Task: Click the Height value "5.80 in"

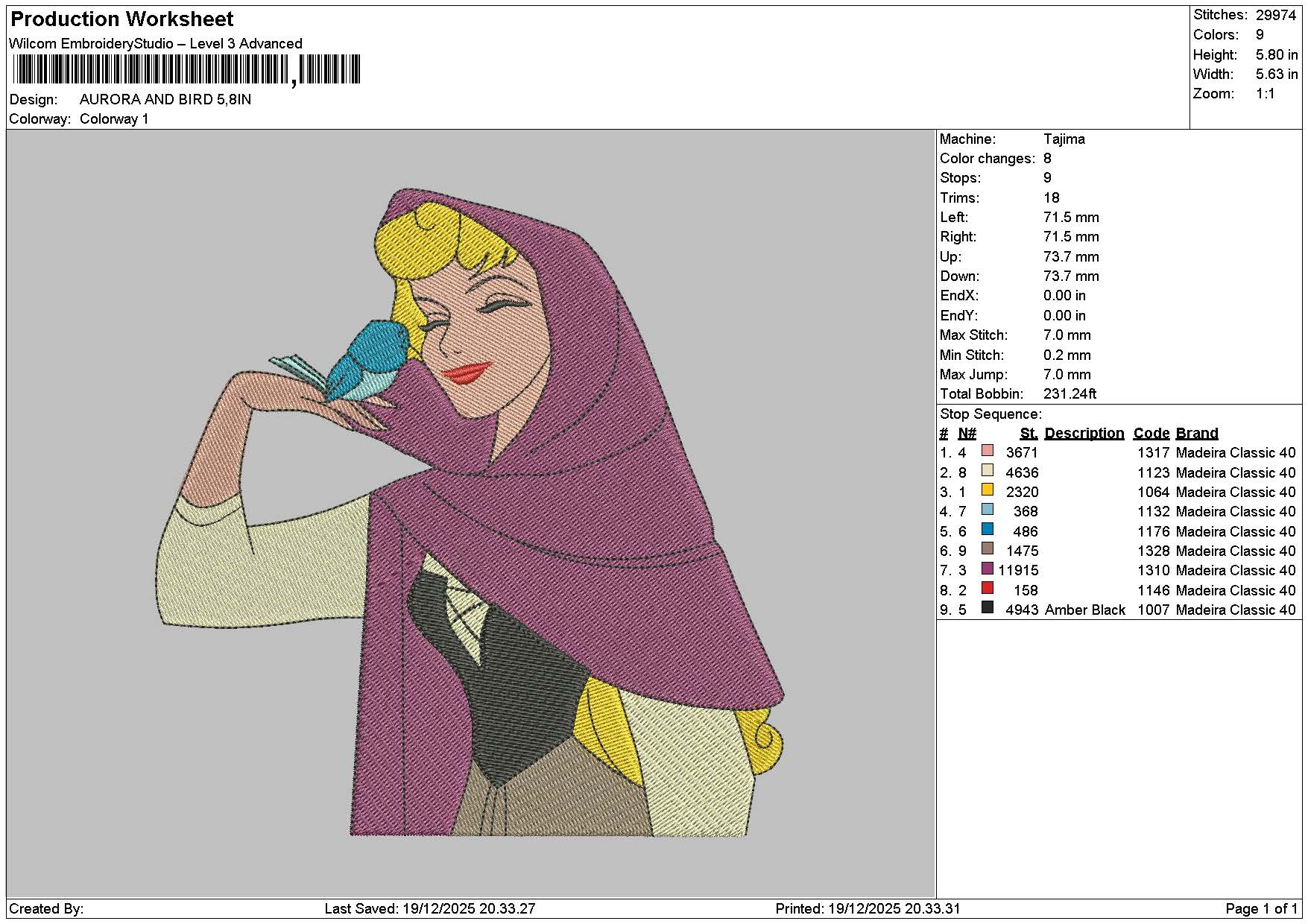Action: click(x=1277, y=54)
